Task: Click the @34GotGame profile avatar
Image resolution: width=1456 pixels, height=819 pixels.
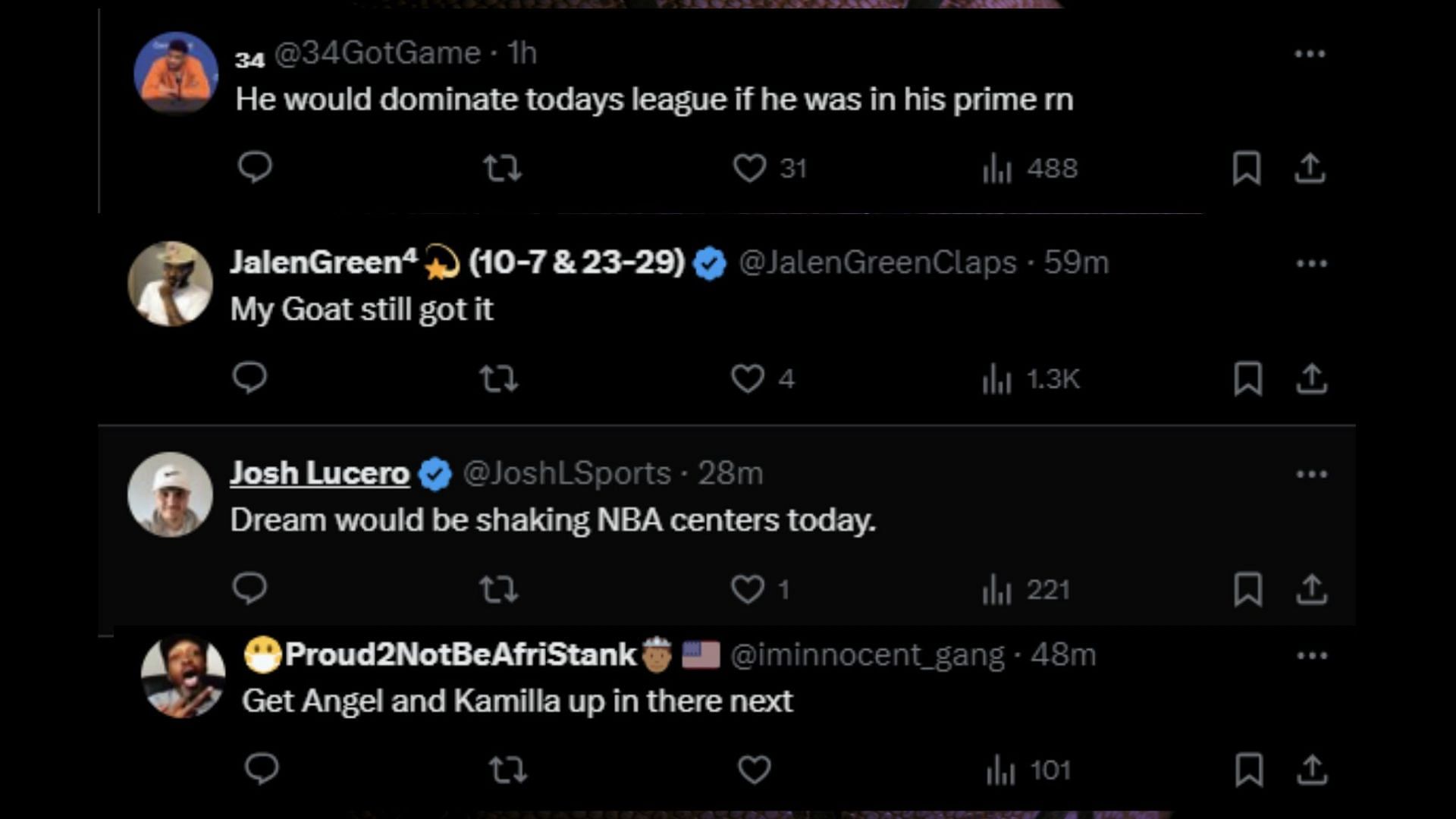Action: pyautogui.click(x=176, y=73)
